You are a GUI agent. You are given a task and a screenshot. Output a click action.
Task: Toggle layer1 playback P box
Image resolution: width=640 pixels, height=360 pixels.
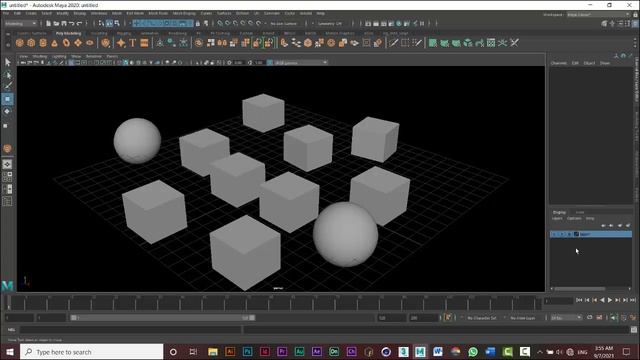(x=562, y=234)
